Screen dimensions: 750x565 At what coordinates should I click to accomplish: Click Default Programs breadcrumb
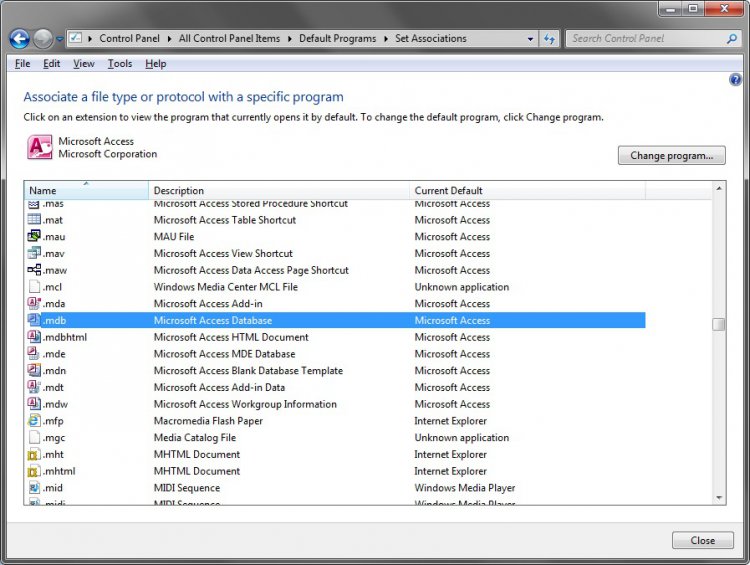click(x=338, y=39)
